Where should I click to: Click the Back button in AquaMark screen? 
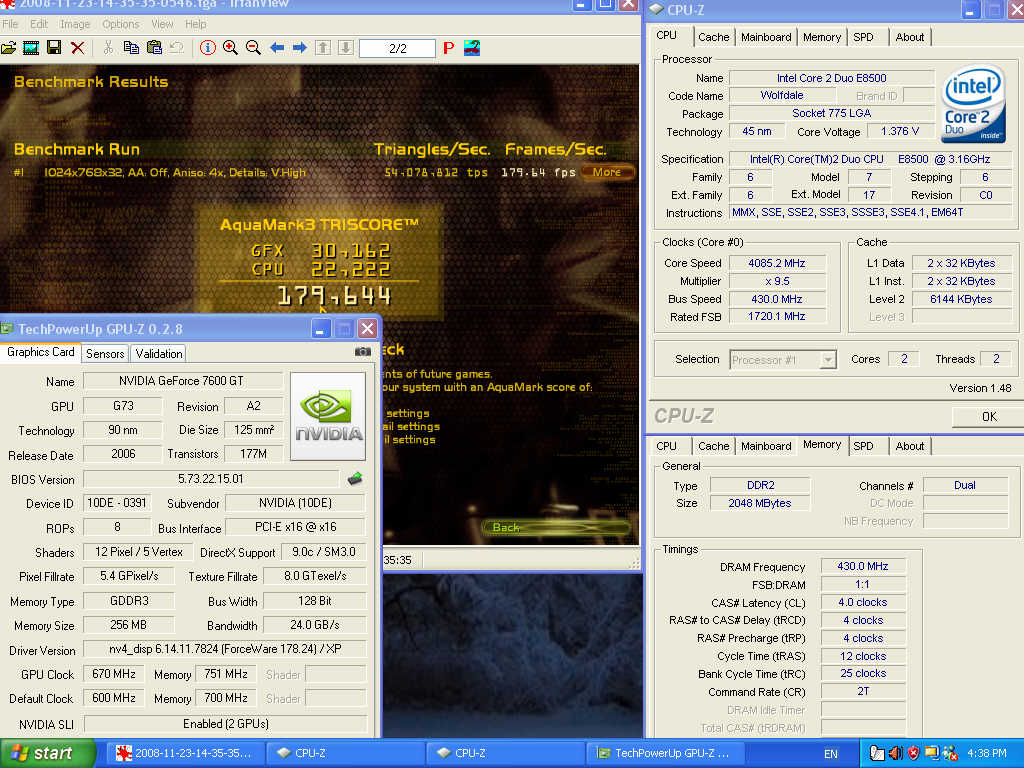556,527
